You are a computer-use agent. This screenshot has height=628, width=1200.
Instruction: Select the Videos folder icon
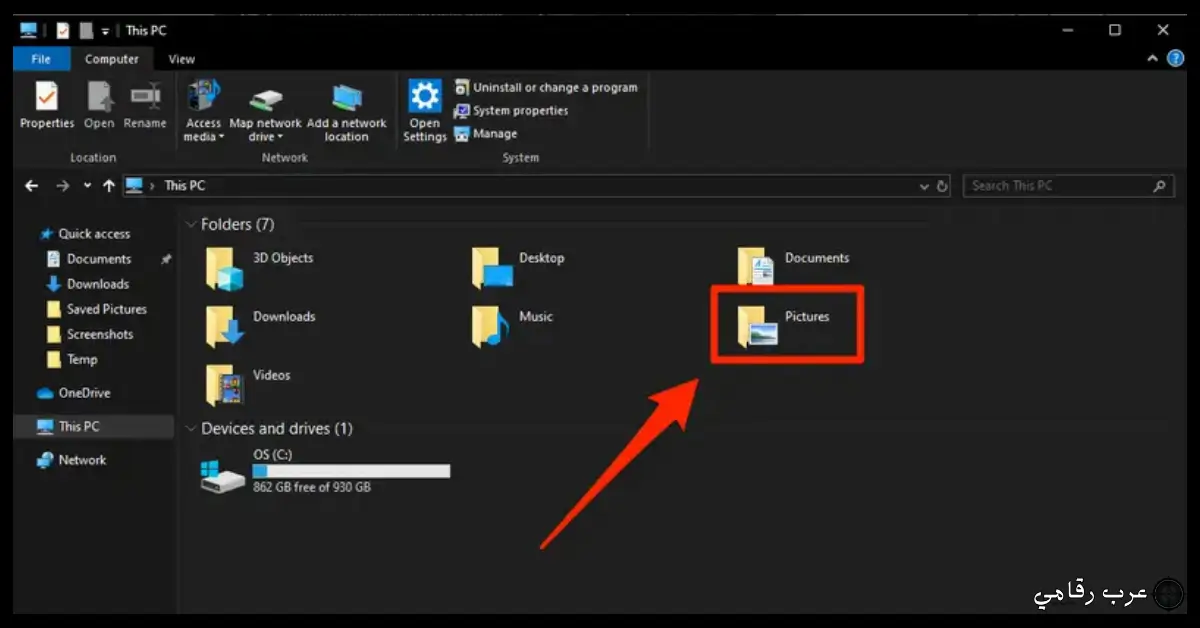tap(225, 385)
